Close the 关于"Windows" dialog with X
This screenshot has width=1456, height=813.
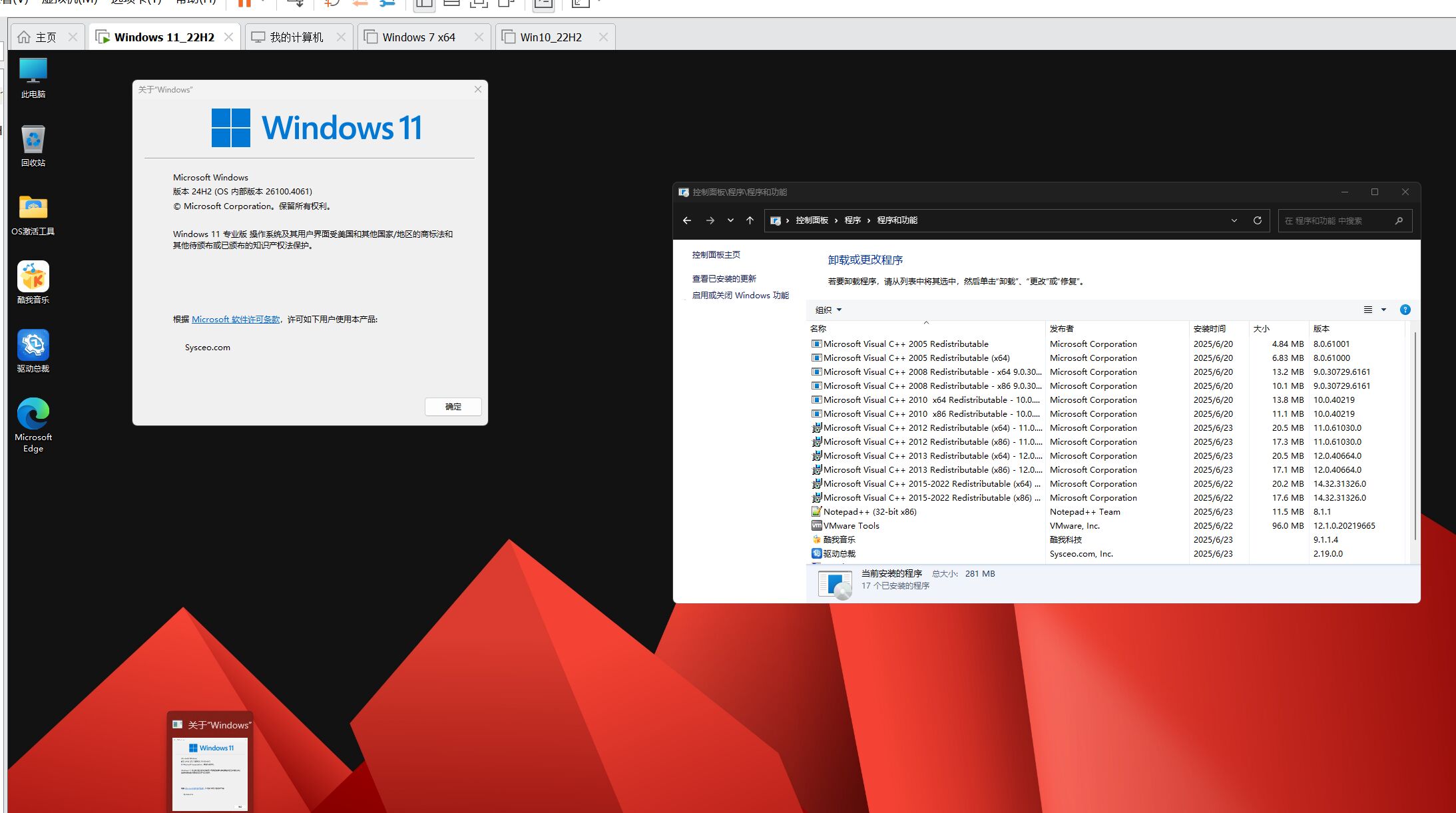tap(478, 89)
